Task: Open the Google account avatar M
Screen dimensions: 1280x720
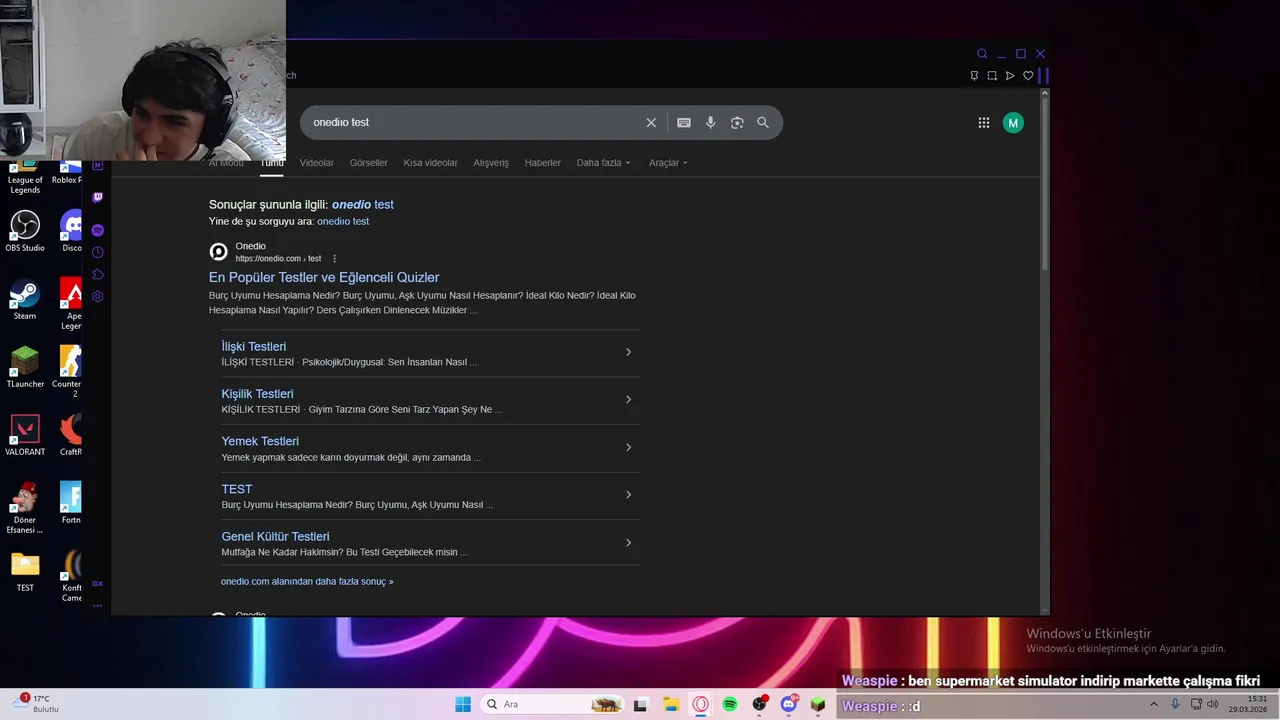Action: (1013, 122)
